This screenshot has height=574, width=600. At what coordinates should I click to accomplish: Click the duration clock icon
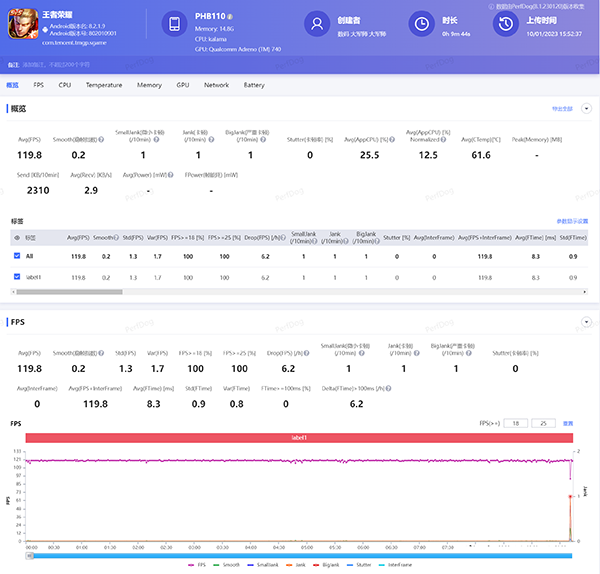point(423,24)
